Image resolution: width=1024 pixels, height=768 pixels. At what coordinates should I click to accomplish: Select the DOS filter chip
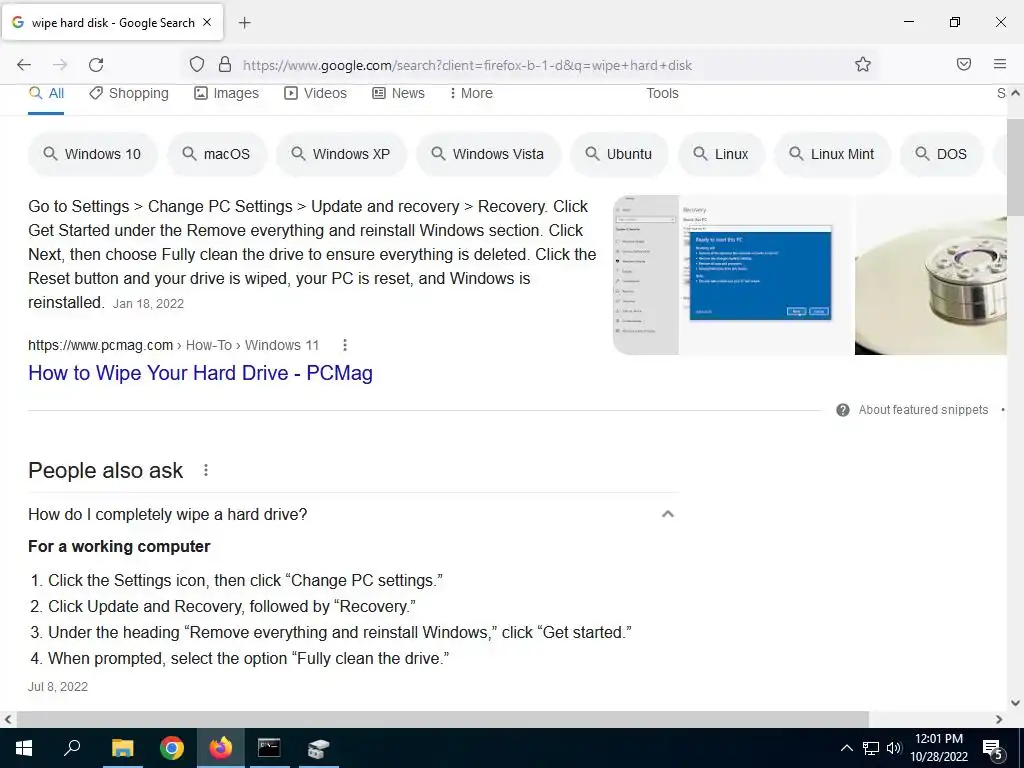(x=941, y=154)
